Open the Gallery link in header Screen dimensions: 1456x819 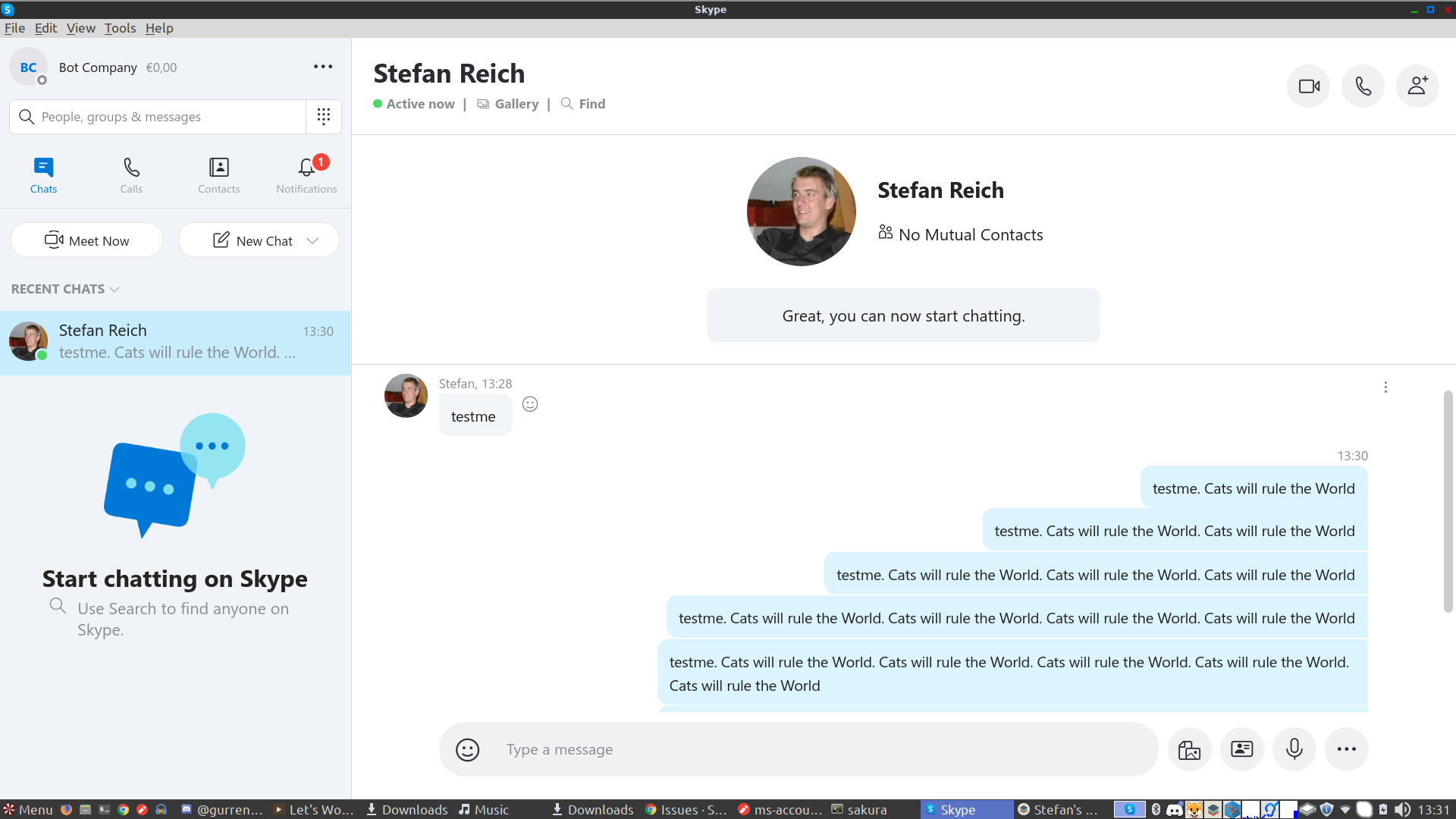click(516, 104)
